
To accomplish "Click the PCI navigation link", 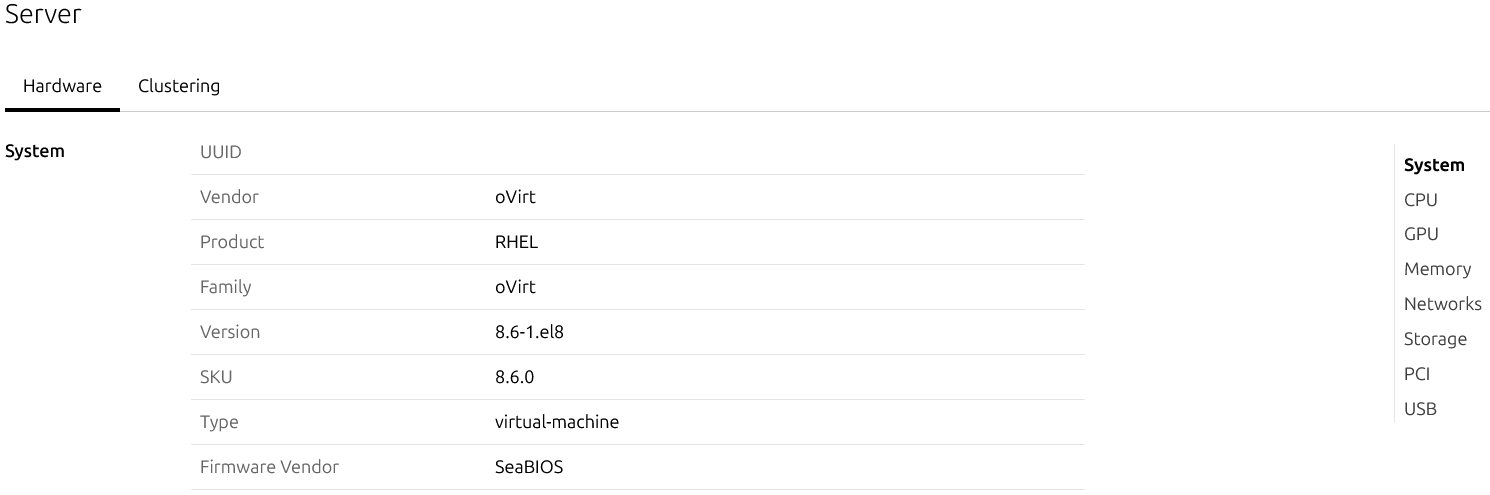I will (1416, 374).
